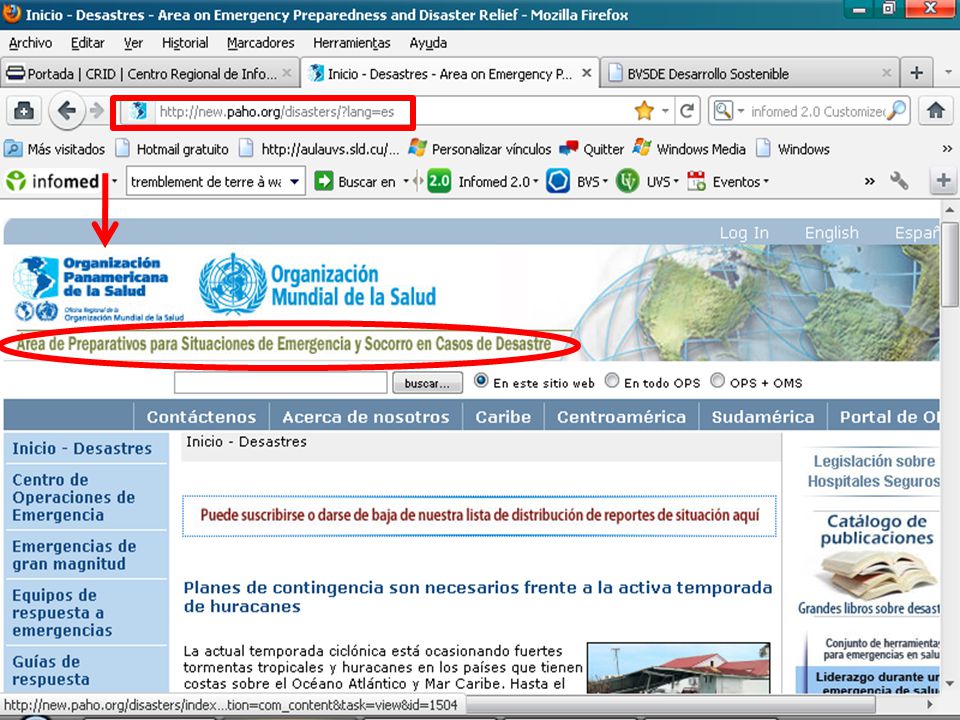Expand the infomed search terms dropdown
This screenshot has height=720, width=960.
(295, 182)
